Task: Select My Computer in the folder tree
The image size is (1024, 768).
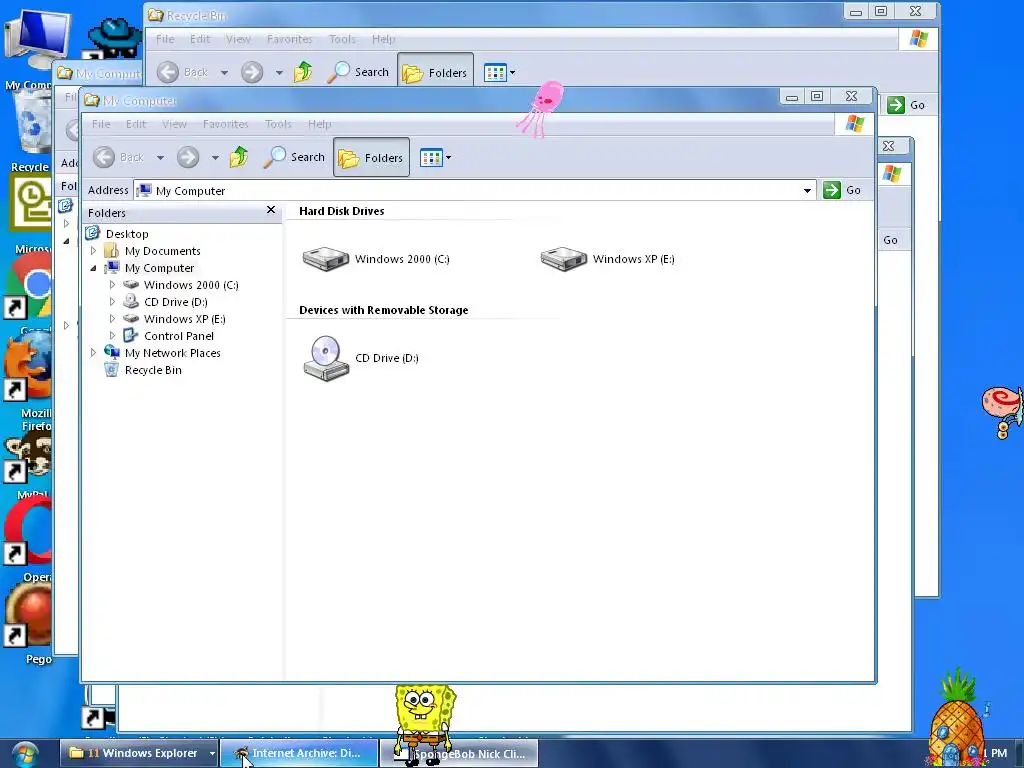Action: click(159, 268)
